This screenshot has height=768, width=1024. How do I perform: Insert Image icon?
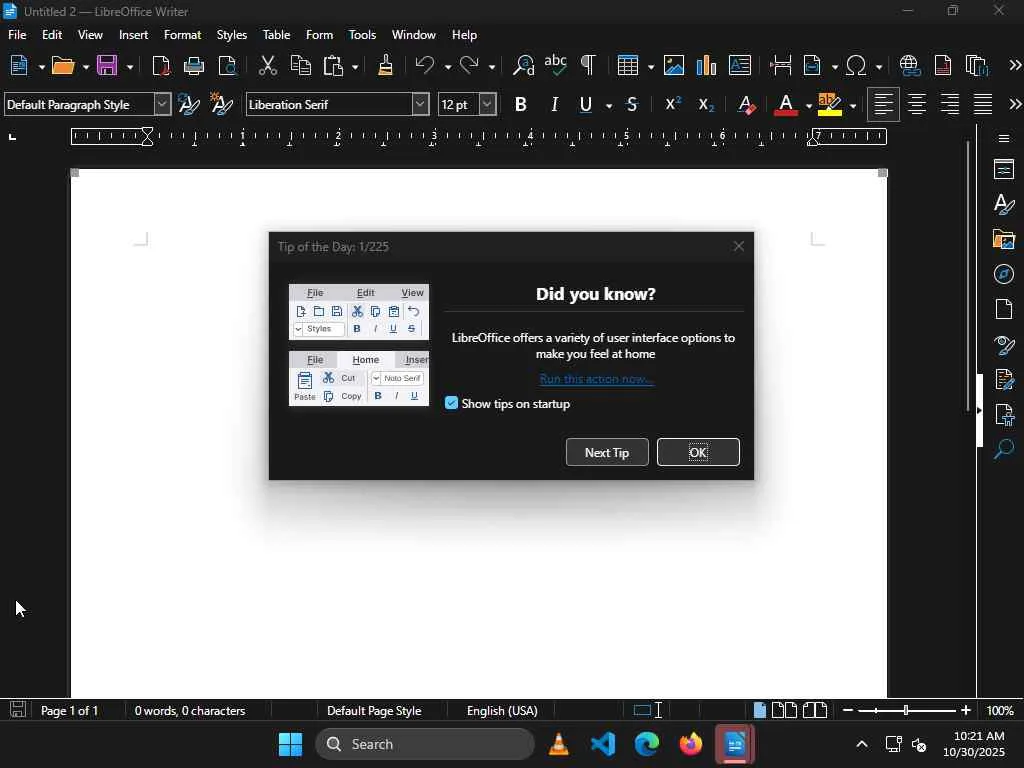tap(673, 66)
